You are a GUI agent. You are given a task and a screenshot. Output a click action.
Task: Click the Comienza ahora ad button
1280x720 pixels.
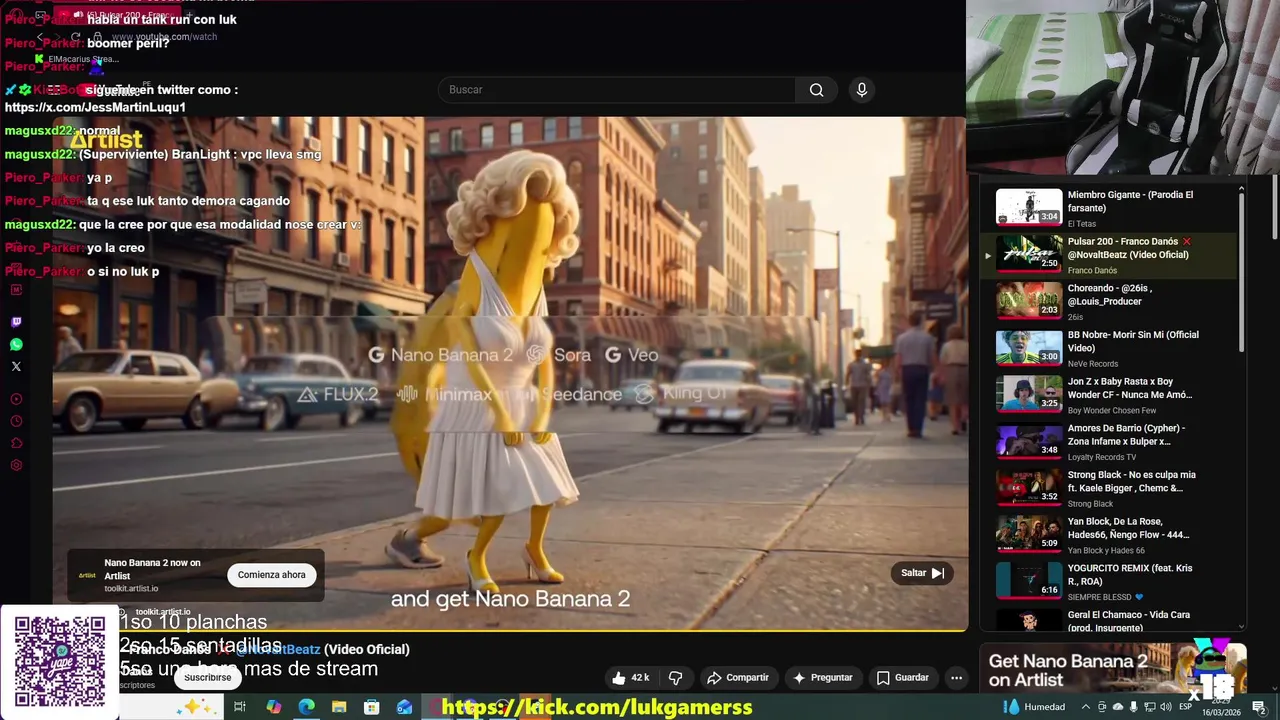(271, 575)
